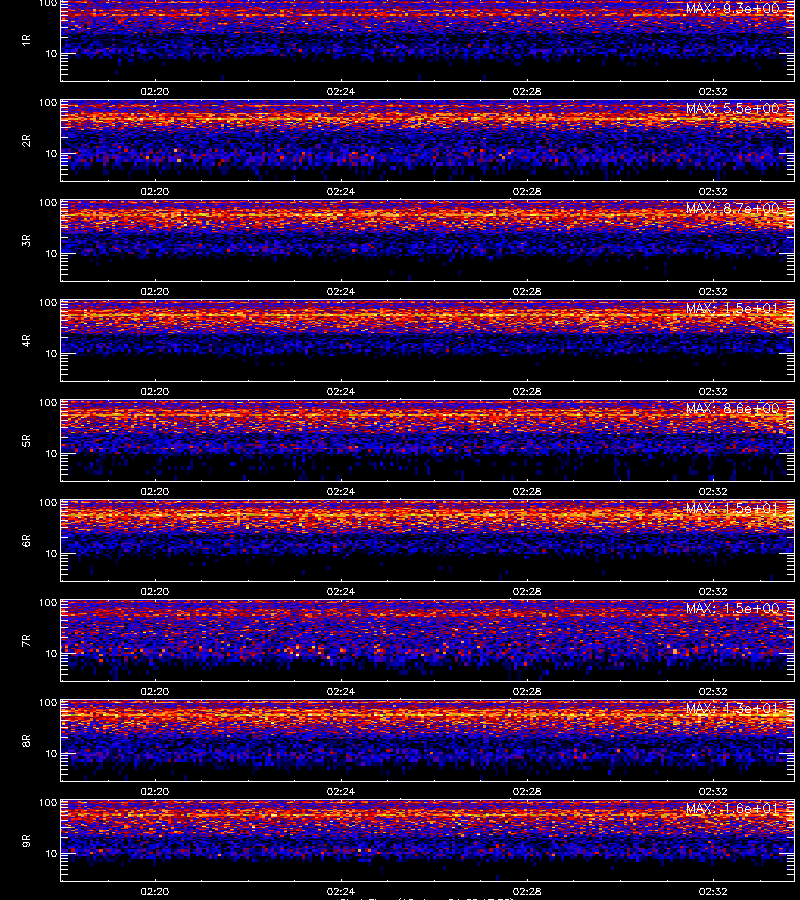
Task: Click the 02:28 time label under panel 6R
Action: tap(527, 591)
